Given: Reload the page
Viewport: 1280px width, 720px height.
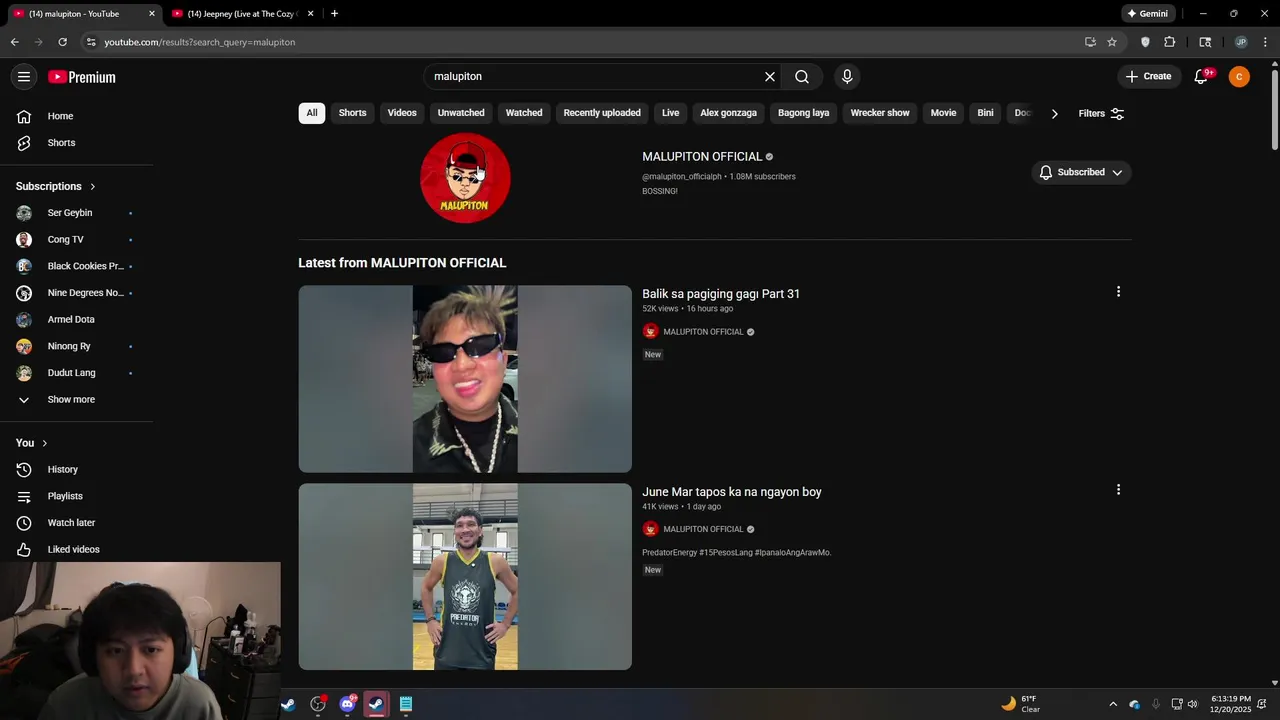Looking at the screenshot, I should (62, 42).
